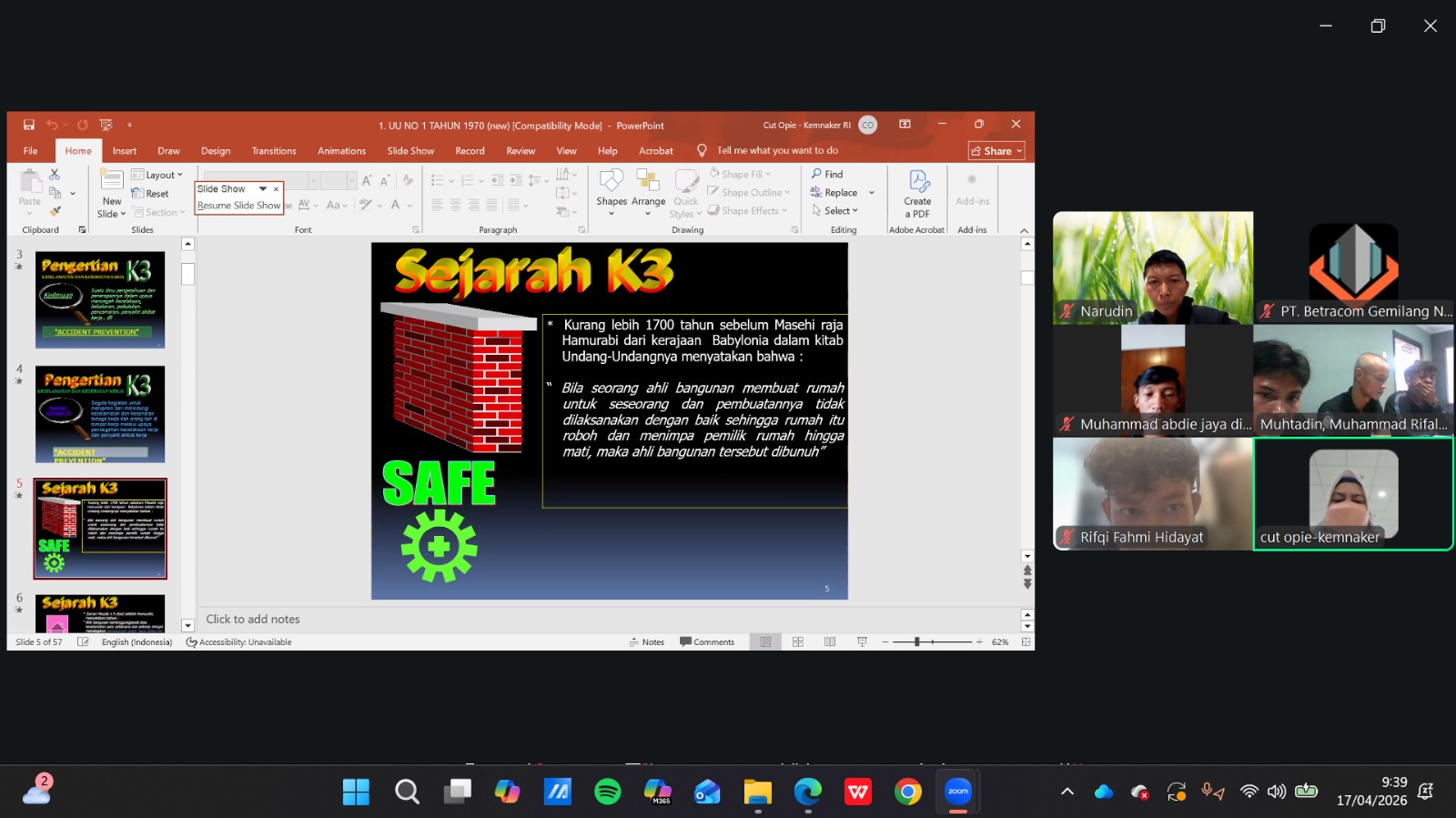Open Reading View from status bar
The height and width of the screenshot is (818, 1456).
point(830,642)
